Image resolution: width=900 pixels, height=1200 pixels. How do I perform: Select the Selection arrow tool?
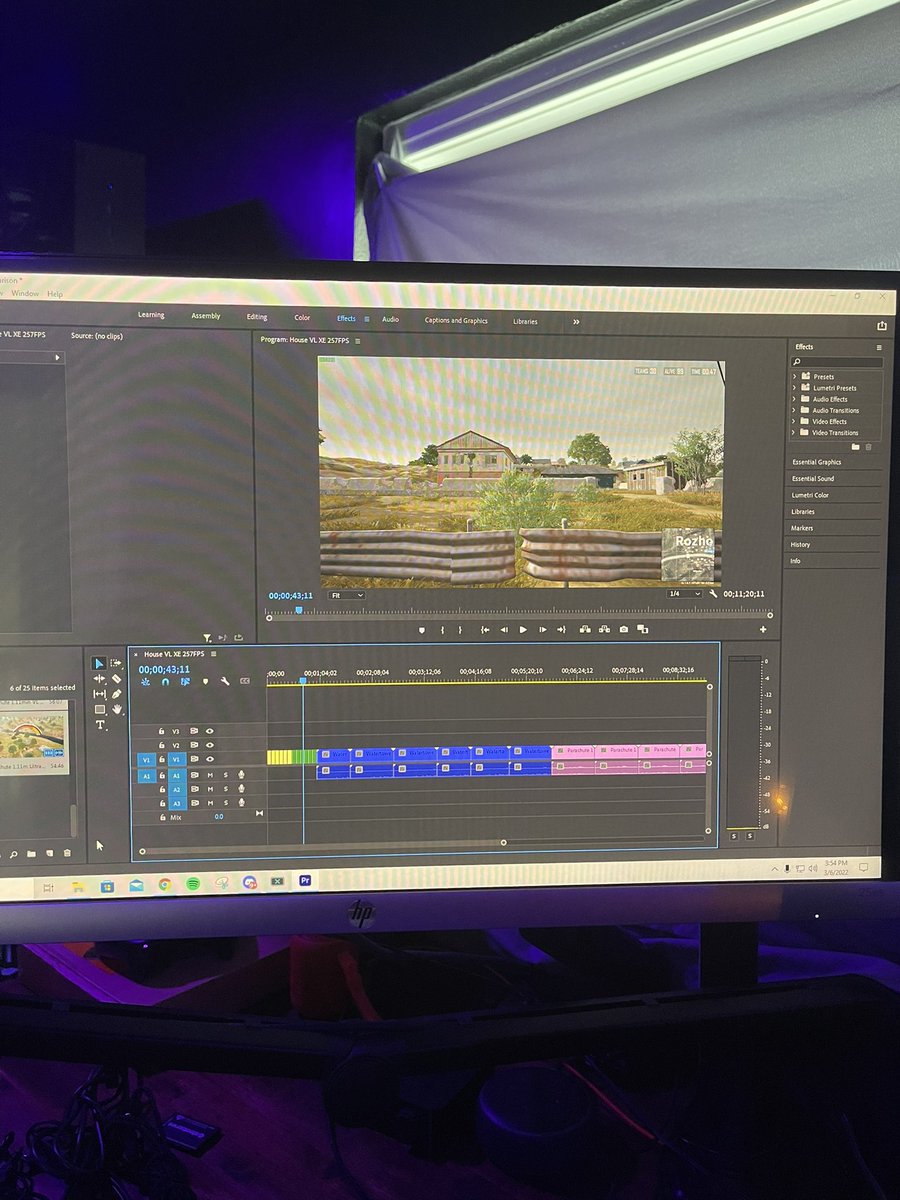(99, 663)
